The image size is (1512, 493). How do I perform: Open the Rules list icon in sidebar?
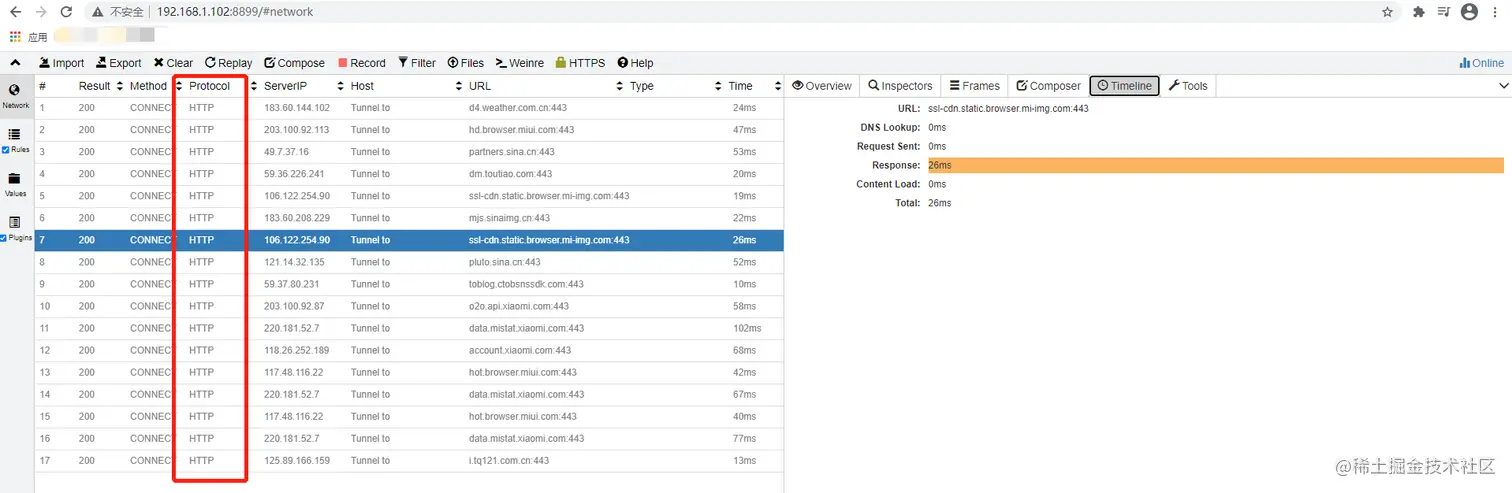15,134
